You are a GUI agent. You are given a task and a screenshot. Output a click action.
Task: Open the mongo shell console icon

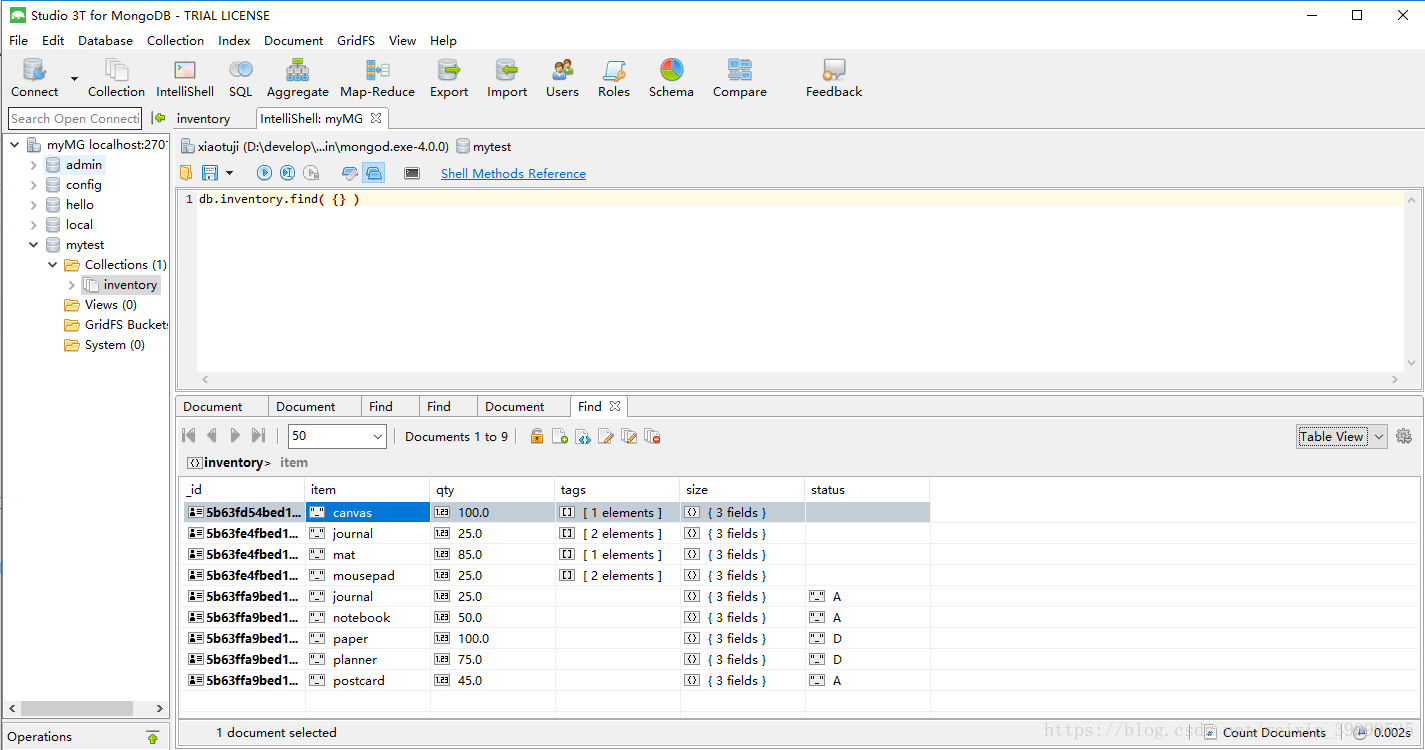[412, 173]
